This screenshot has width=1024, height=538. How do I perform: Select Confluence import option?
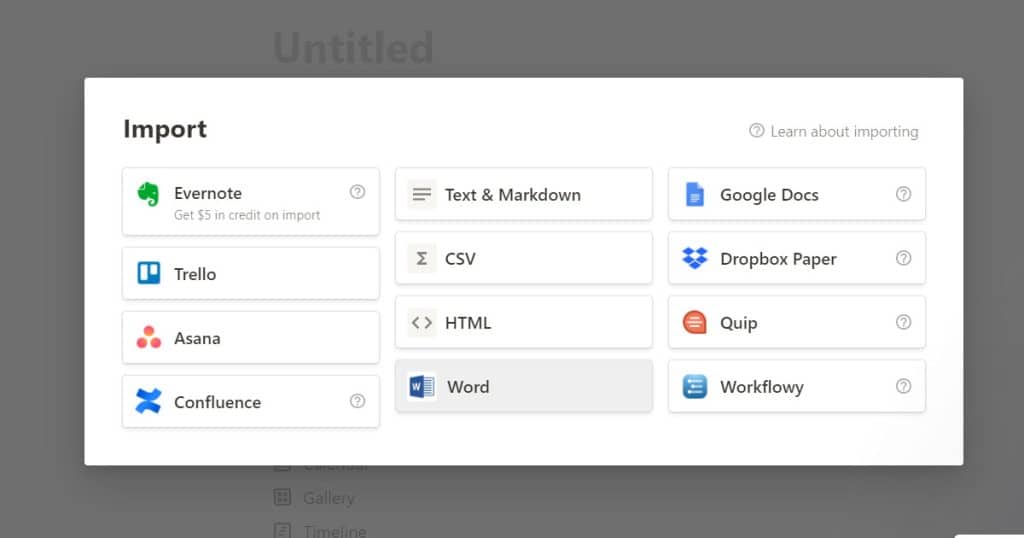click(x=251, y=401)
